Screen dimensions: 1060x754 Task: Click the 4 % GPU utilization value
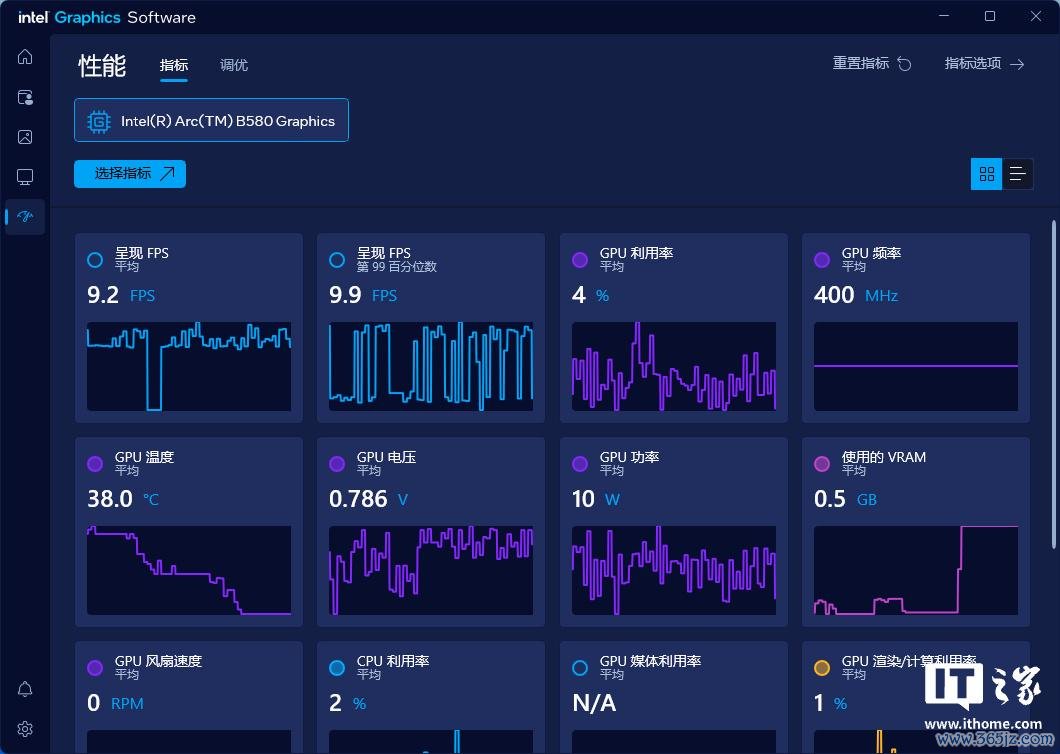click(x=591, y=295)
